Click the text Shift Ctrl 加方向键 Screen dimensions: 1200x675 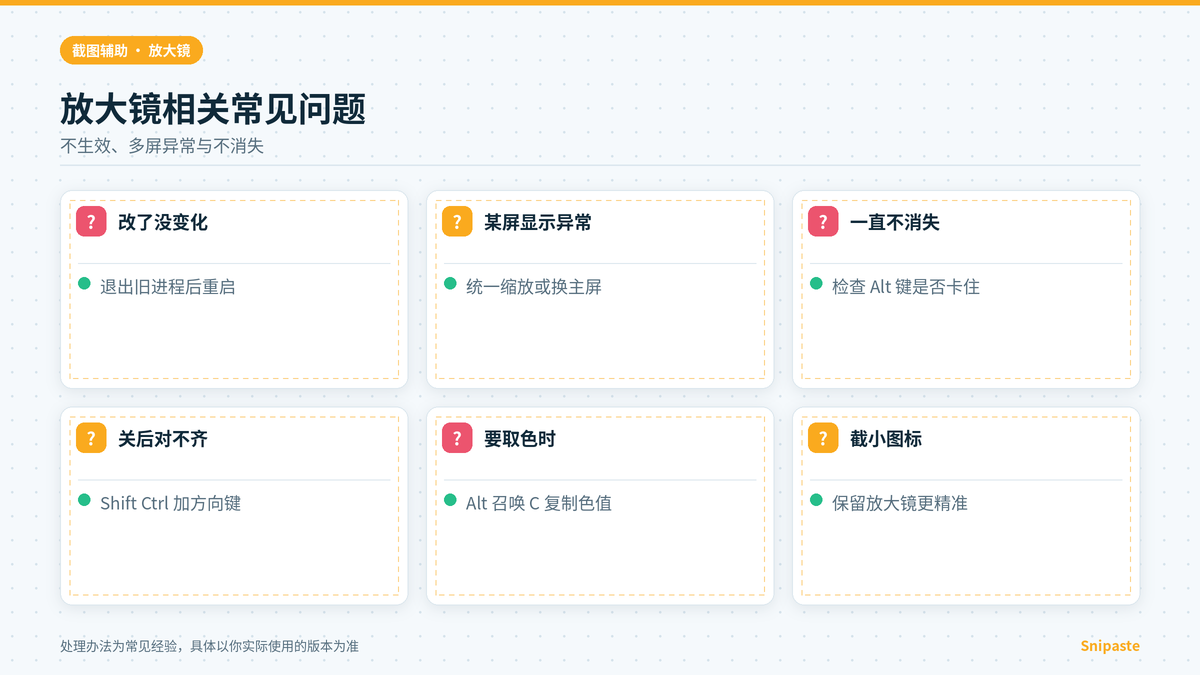pyautogui.click(x=170, y=503)
